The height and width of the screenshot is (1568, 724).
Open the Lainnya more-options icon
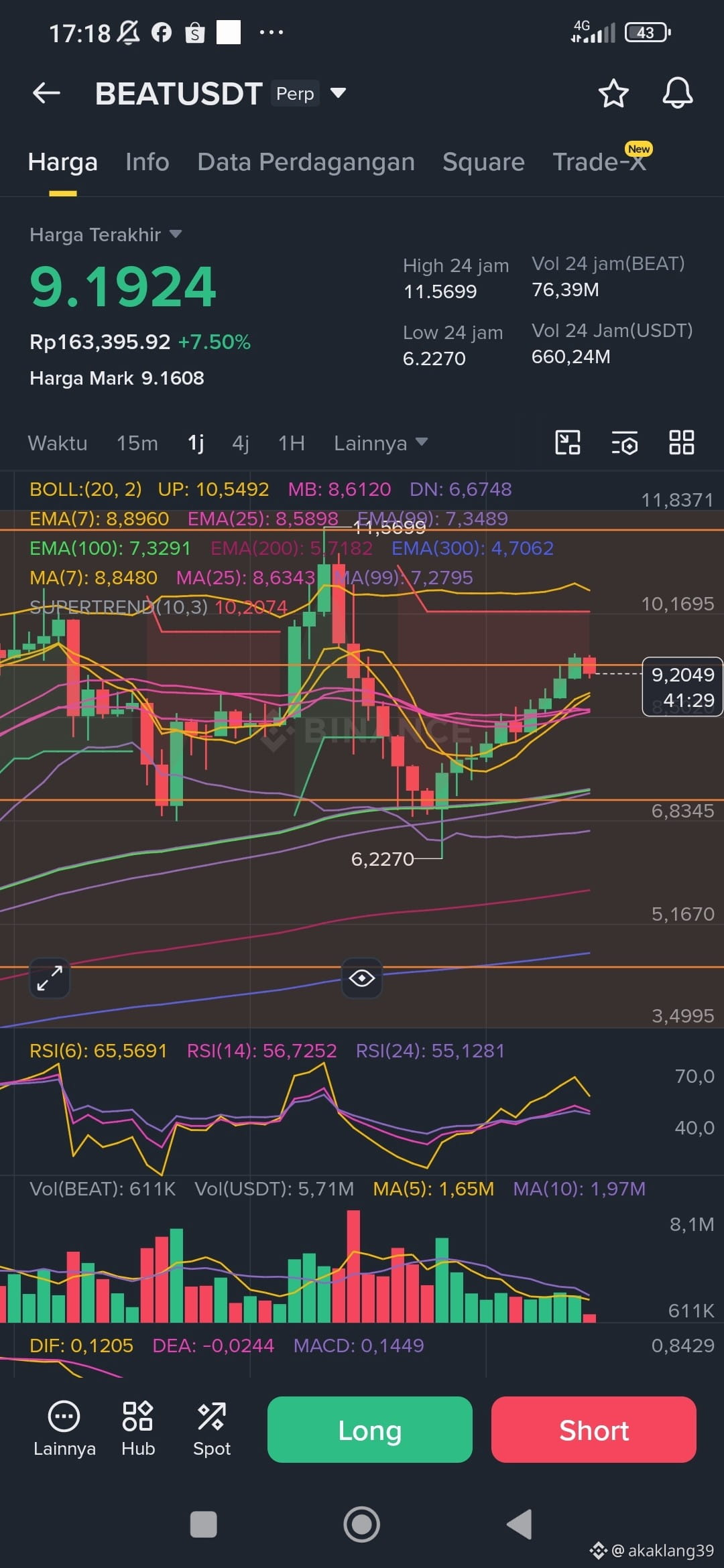[x=64, y=1429]
